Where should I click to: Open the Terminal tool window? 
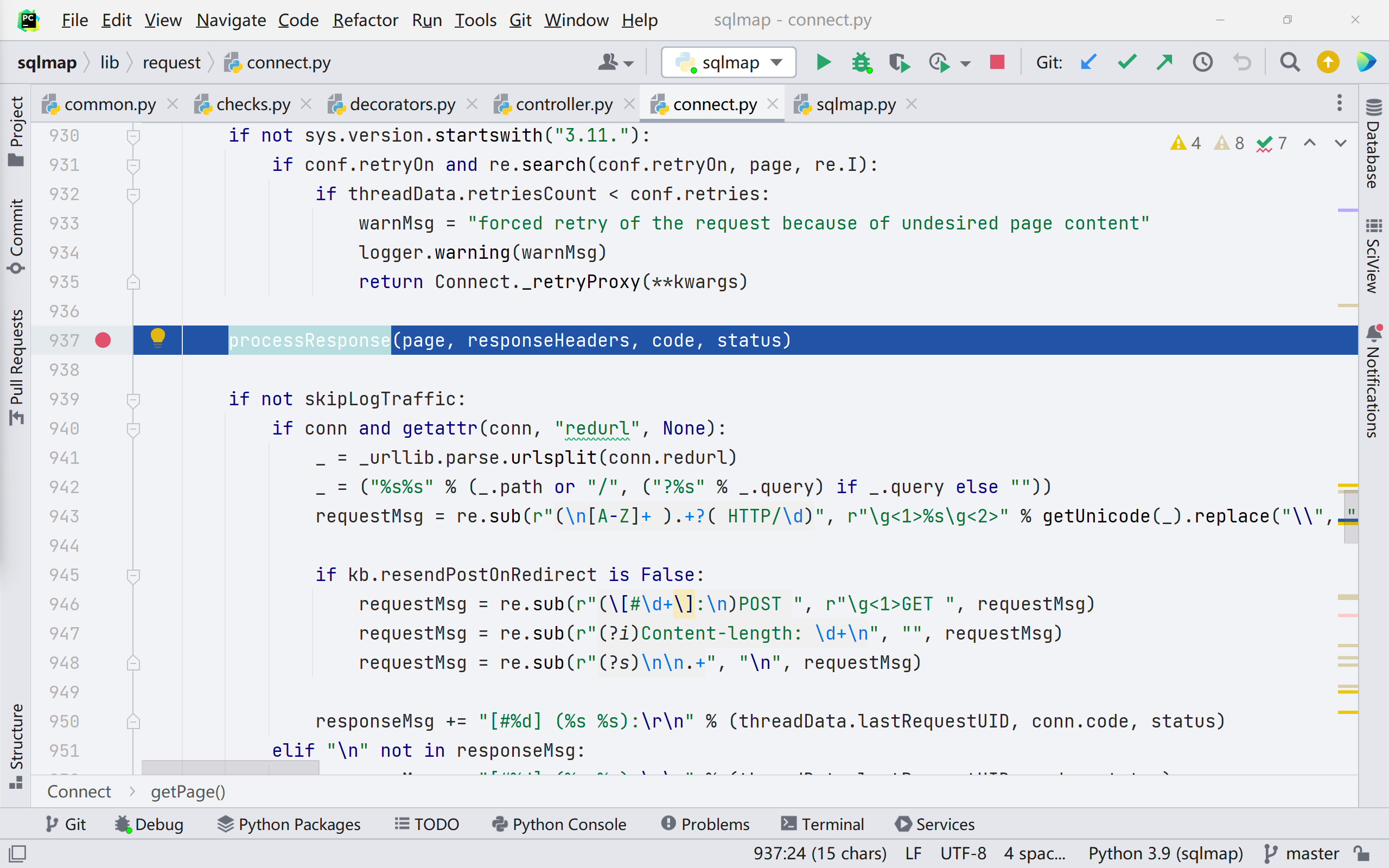click(823, 825)
